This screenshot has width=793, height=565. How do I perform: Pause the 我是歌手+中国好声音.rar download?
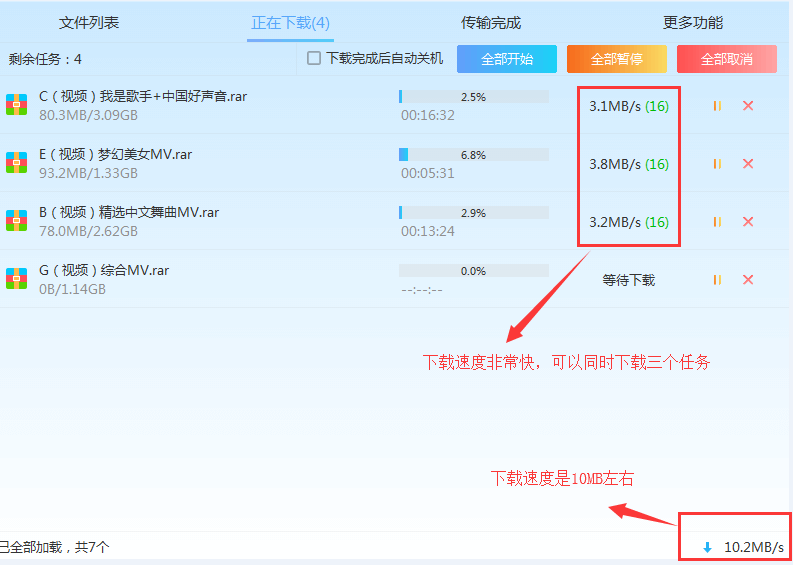(717, 106)
